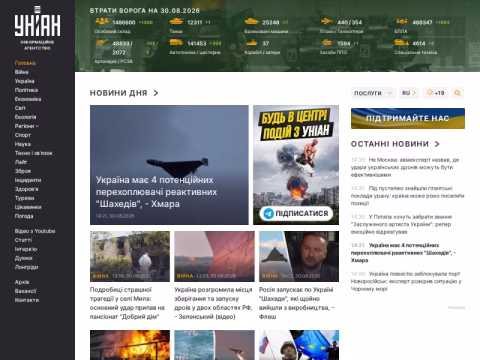Open Цікавинки section in sidebar

28,207
